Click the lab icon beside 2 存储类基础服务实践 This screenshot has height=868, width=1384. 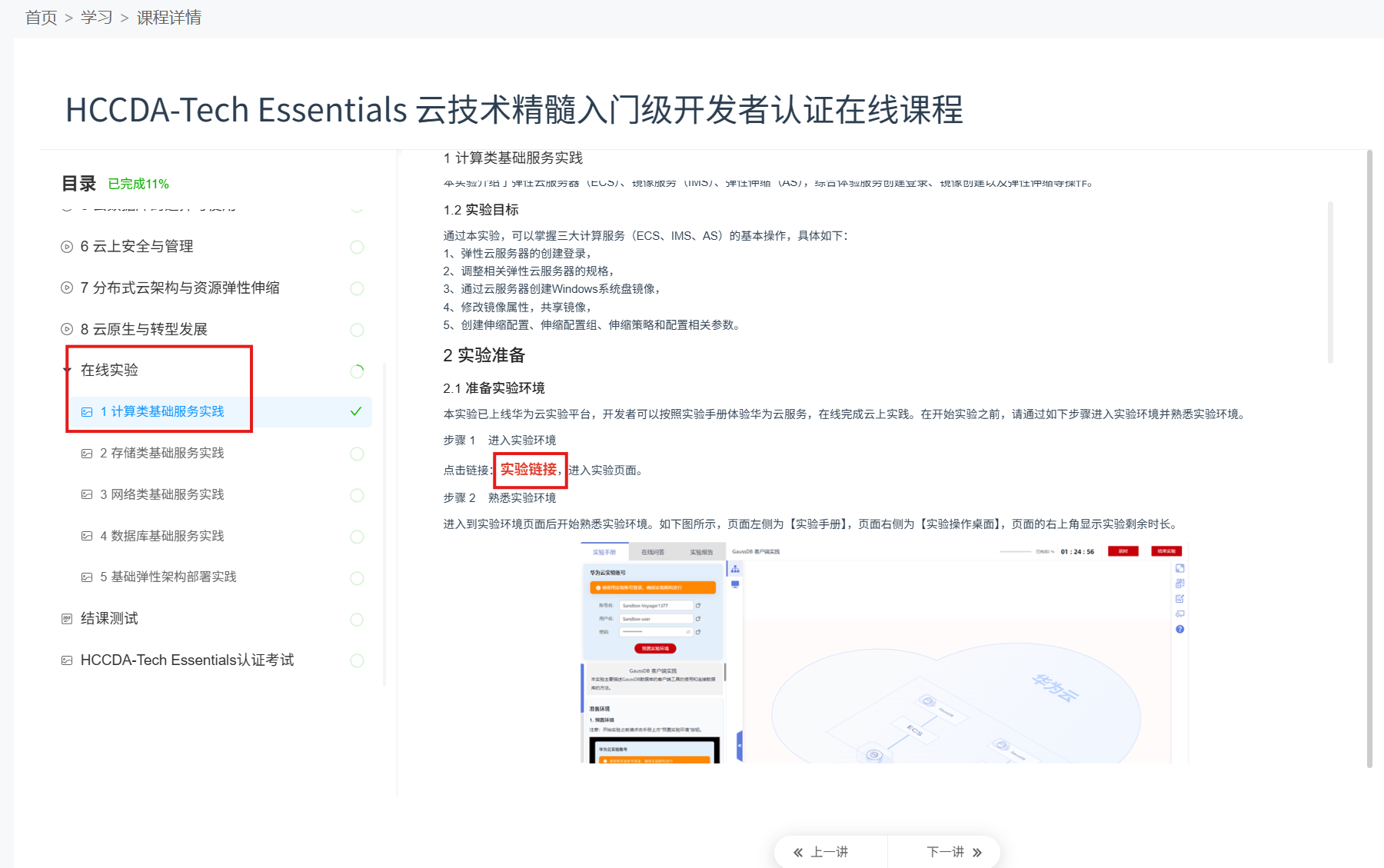point(87,454)
